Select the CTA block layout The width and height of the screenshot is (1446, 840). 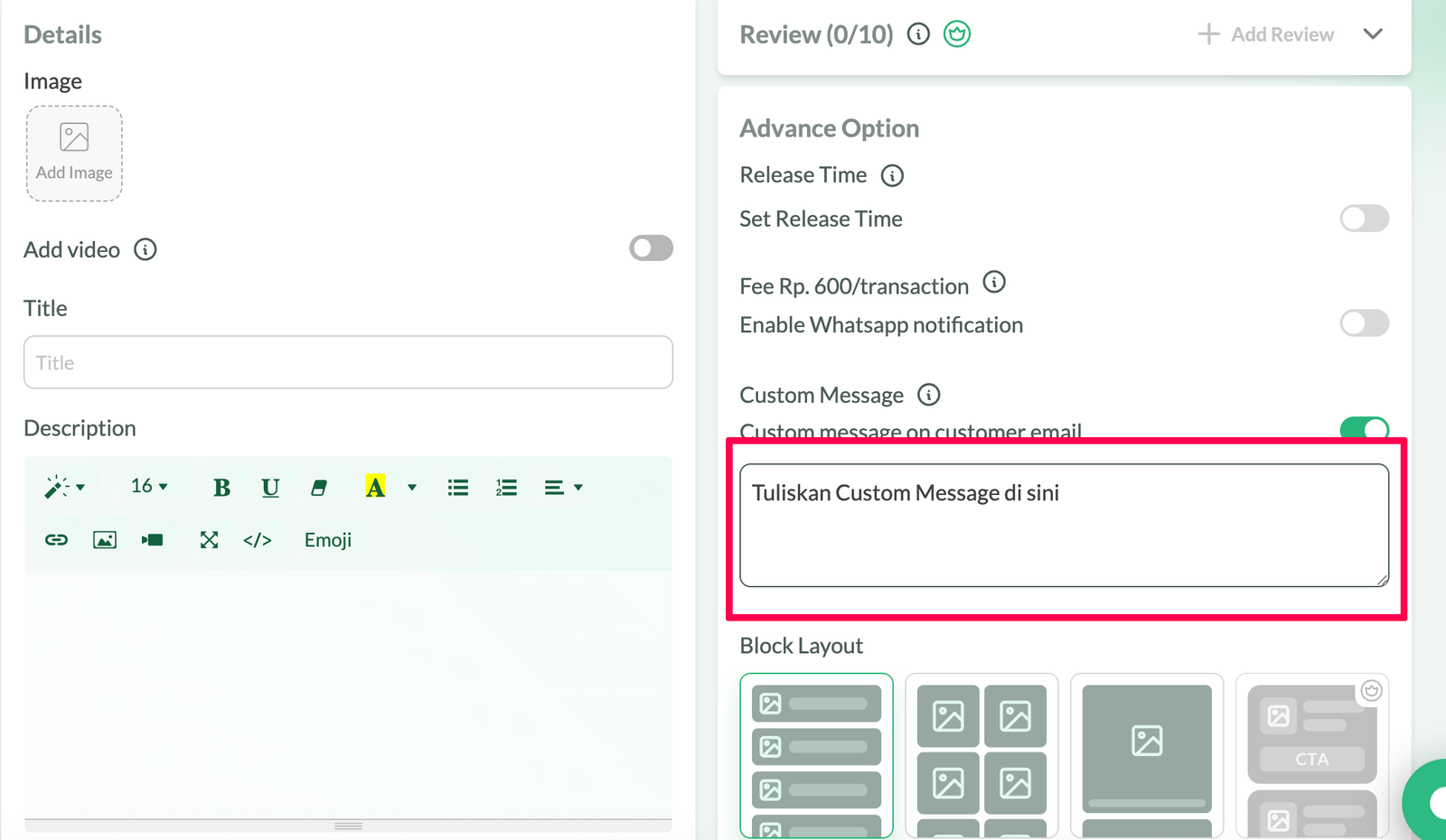tap(1312, 755)
